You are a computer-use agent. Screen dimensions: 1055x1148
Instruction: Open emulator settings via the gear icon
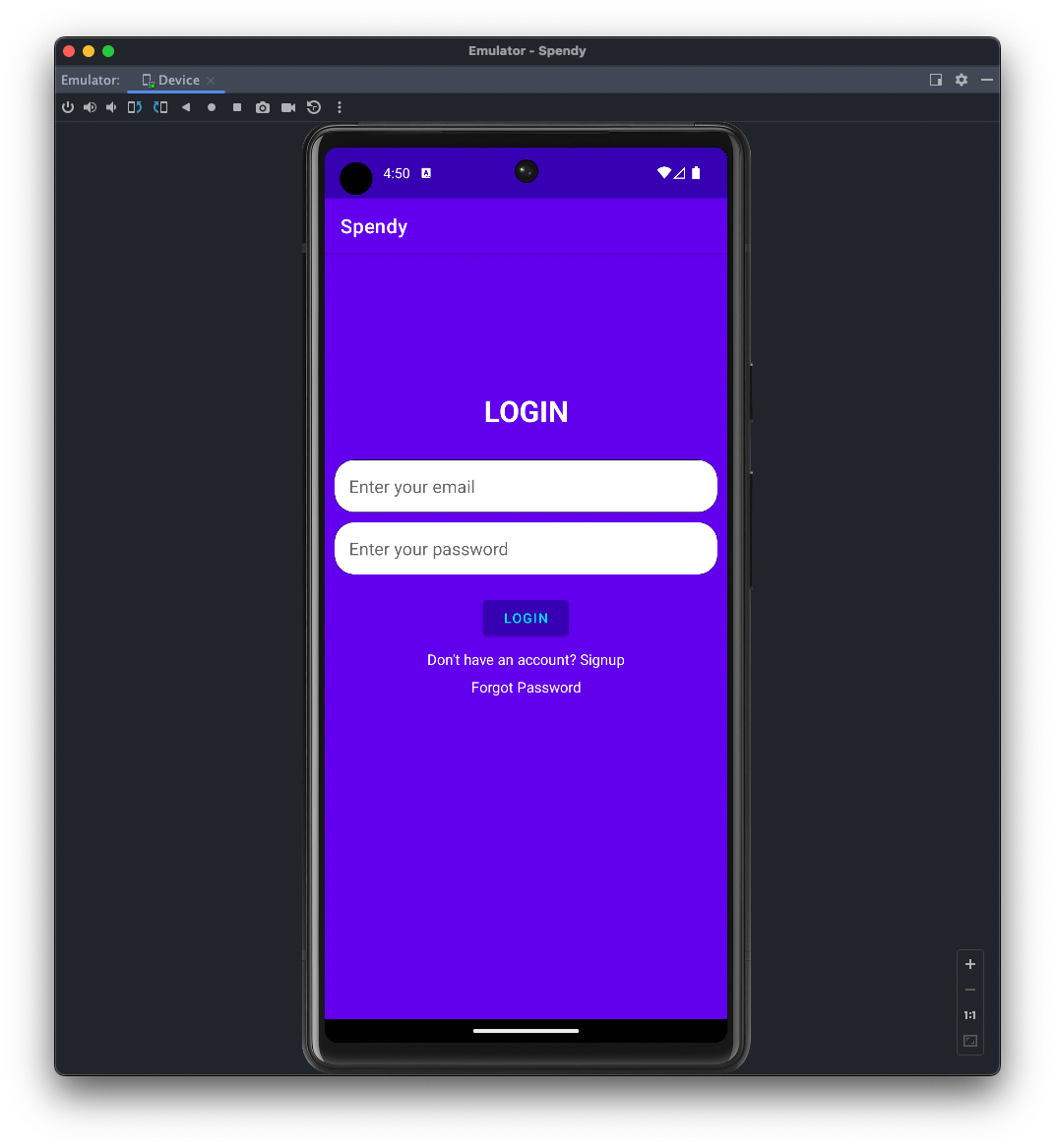[x=961, y=80]
